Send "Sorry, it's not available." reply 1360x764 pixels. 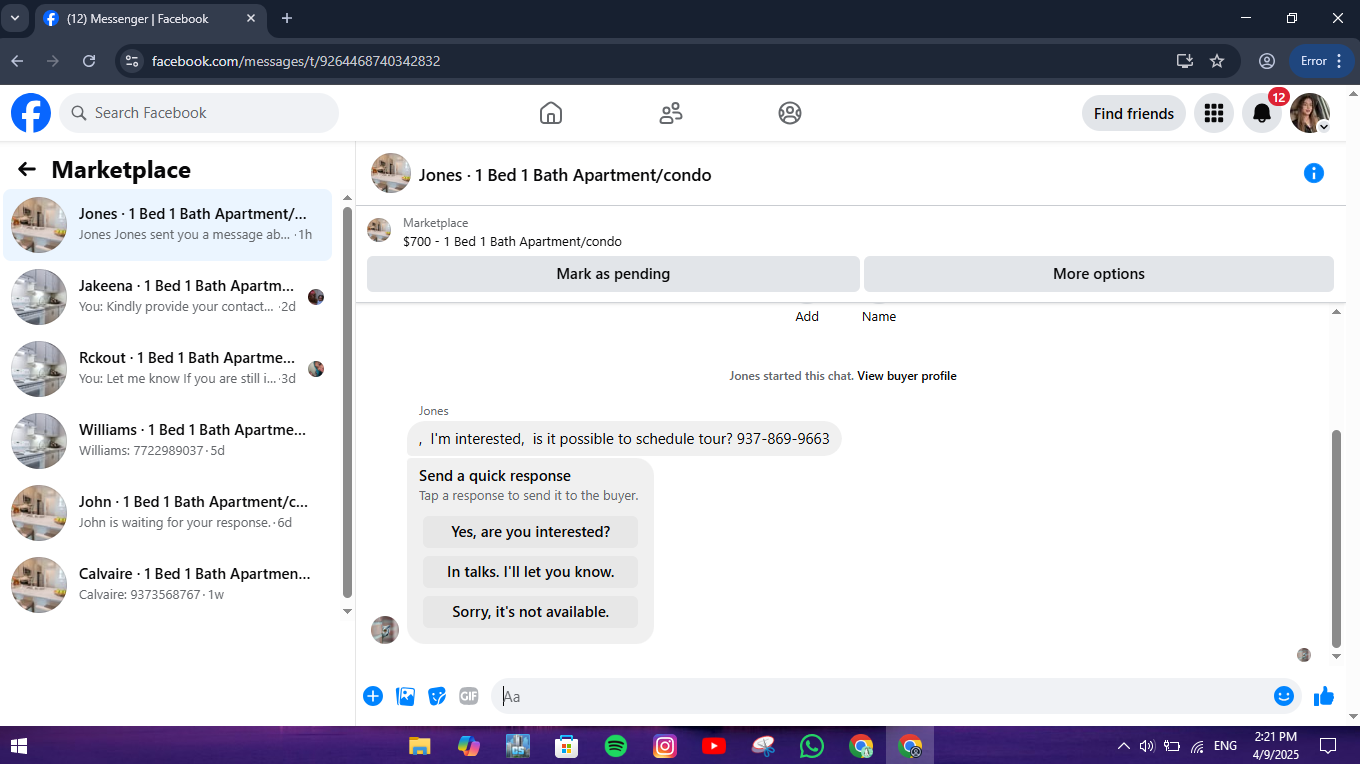(x=530, y=612)
